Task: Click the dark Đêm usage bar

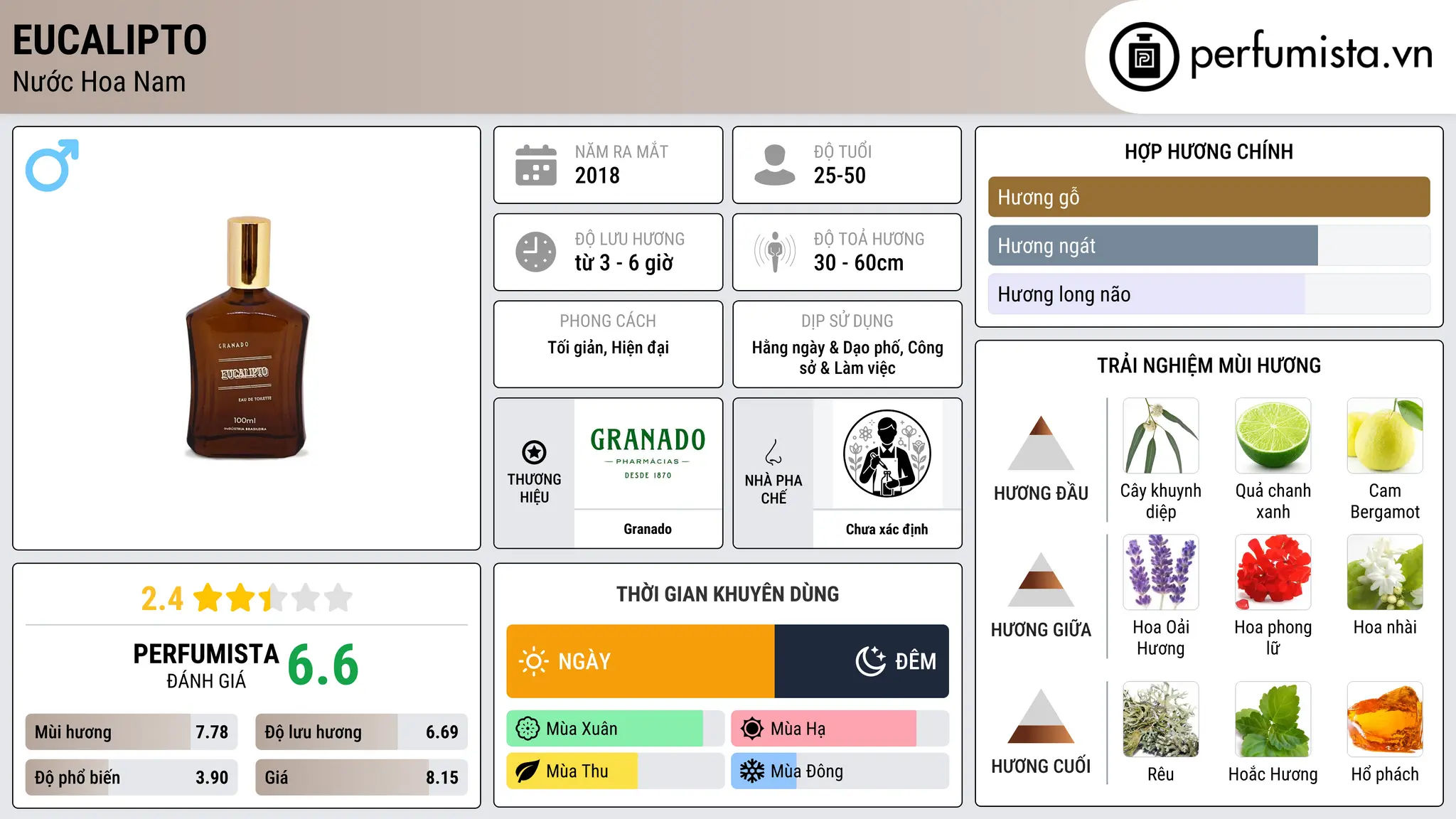Action: pyautogui.click(x=862, y=661)
